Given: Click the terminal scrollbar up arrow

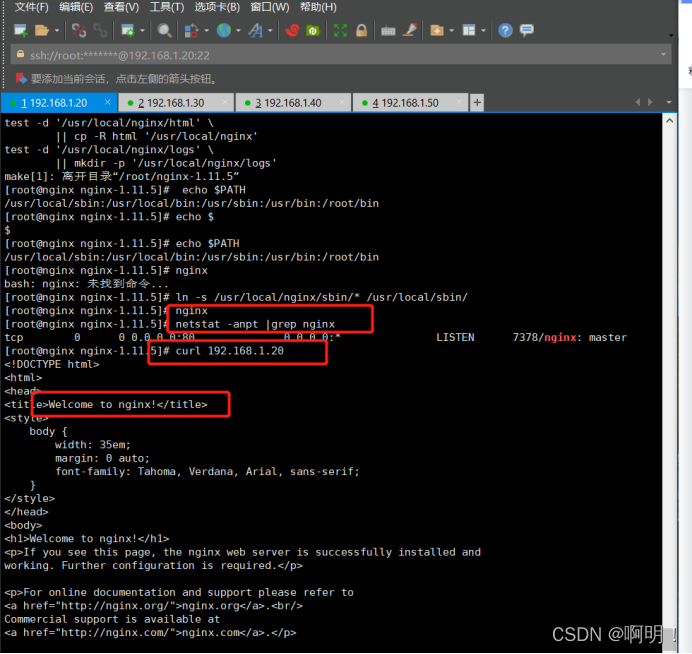Looking at the screenshot, I should [x=669, y=120].
